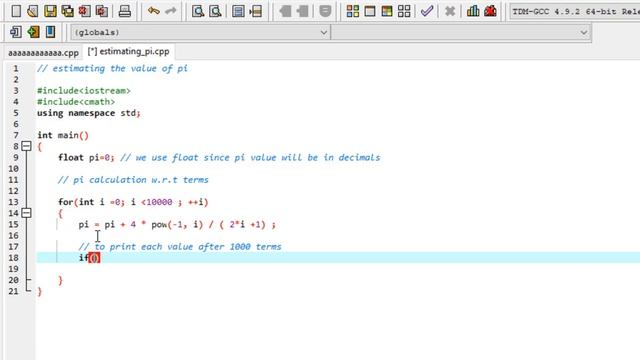Open the TDM-GCC 4.9.2 compiler dropdown
This screenshot has height=360, width=640.
pyautogui.click(x=575, y=11)
